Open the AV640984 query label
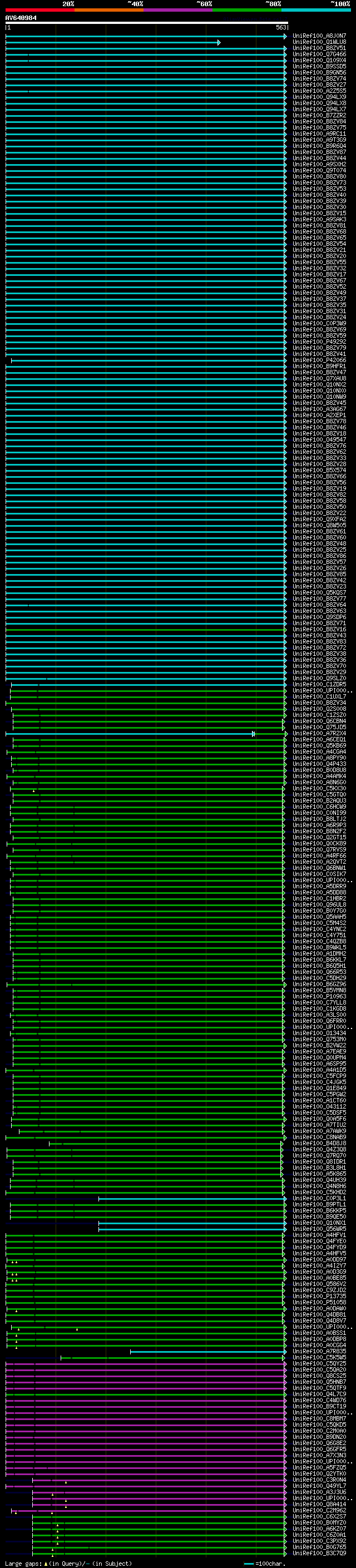Viewport: 356px width, 1568px height. coord(21,18)
